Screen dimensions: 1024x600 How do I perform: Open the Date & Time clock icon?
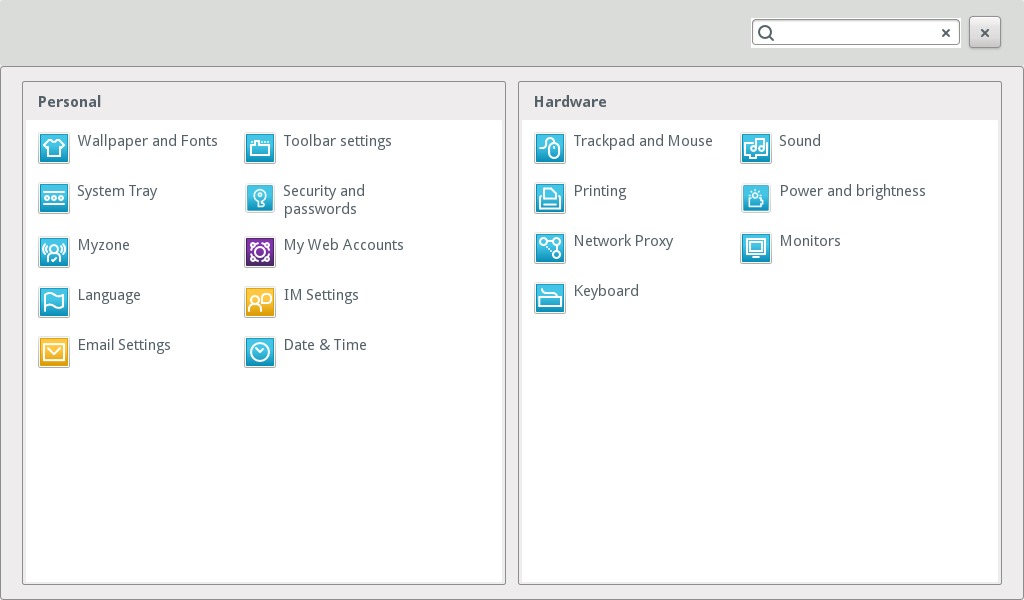260,352
